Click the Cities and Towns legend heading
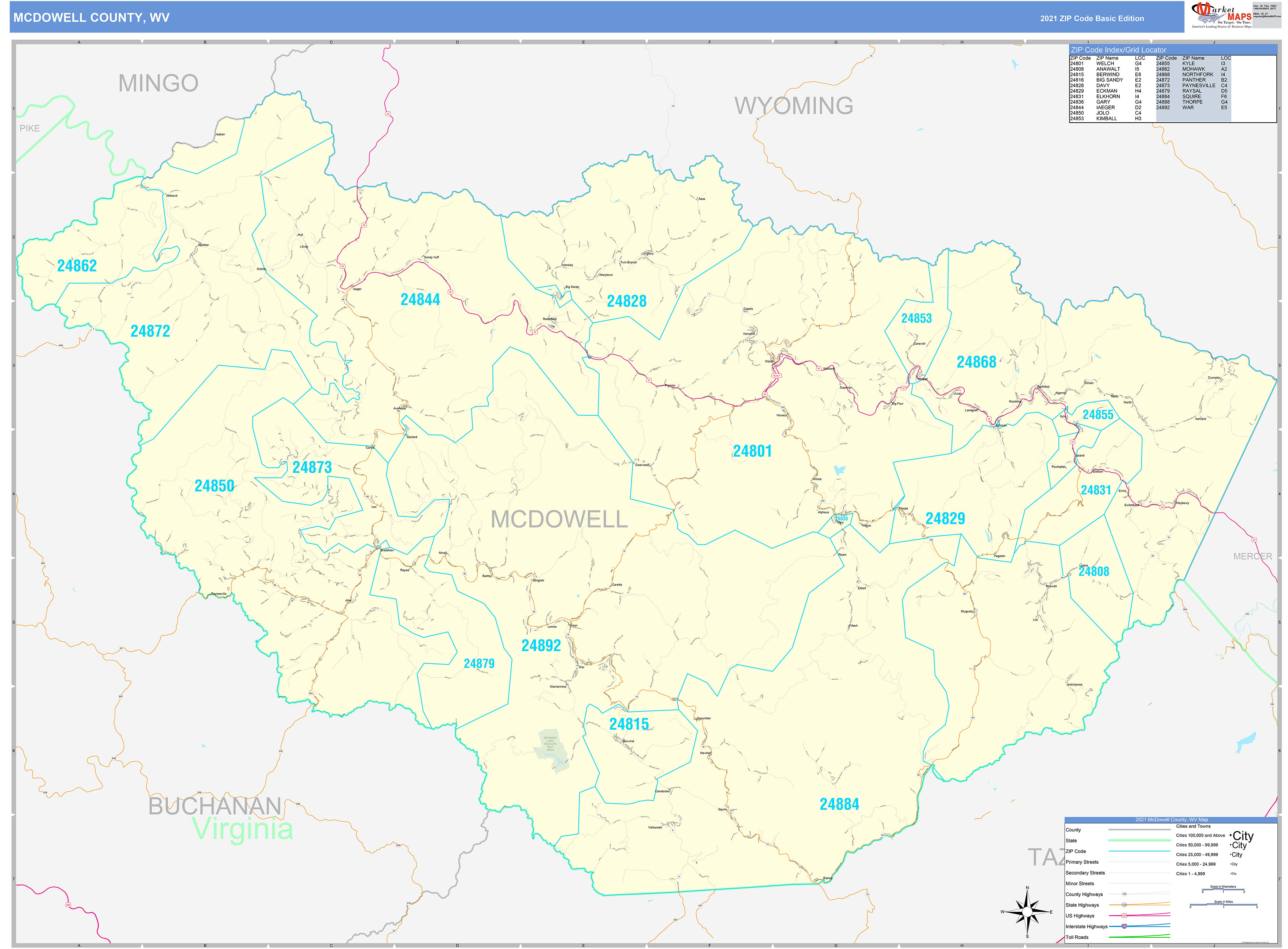The image size is (1288, 949). (x=1194, y=827)
